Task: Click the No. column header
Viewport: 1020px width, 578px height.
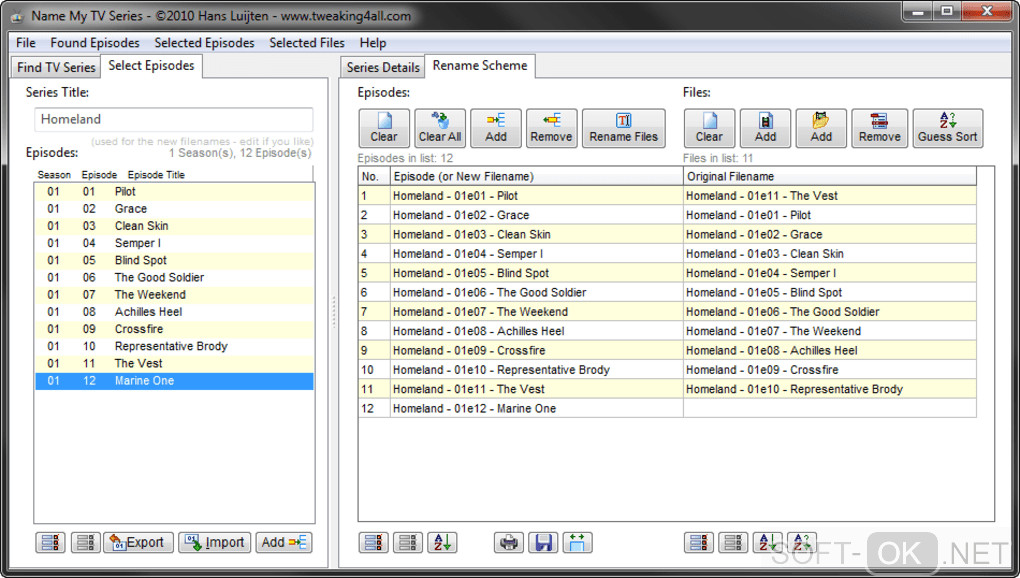Action: coord(373,177)
